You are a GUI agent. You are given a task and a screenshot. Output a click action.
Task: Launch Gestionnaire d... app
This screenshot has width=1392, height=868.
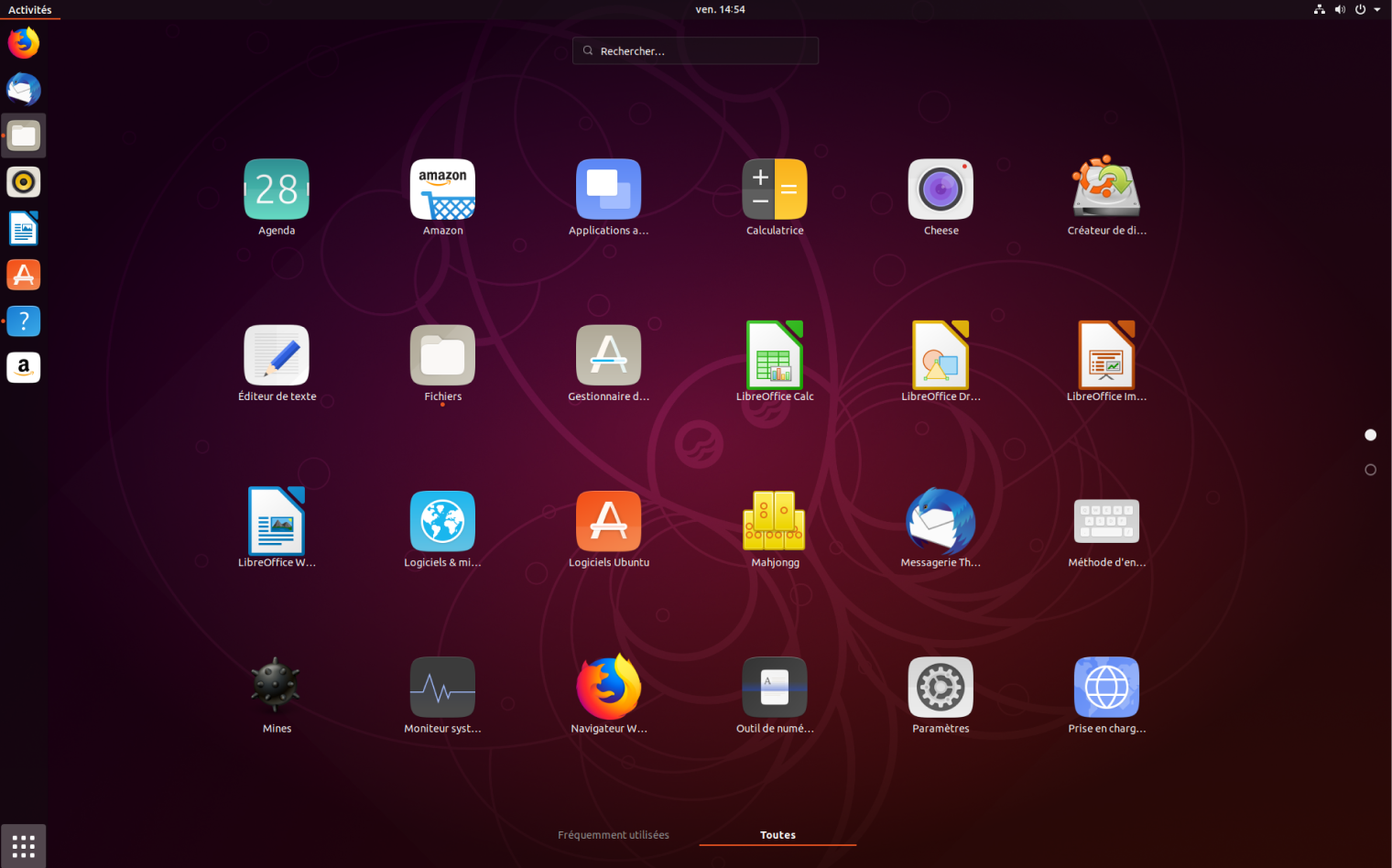pos(609,355)
